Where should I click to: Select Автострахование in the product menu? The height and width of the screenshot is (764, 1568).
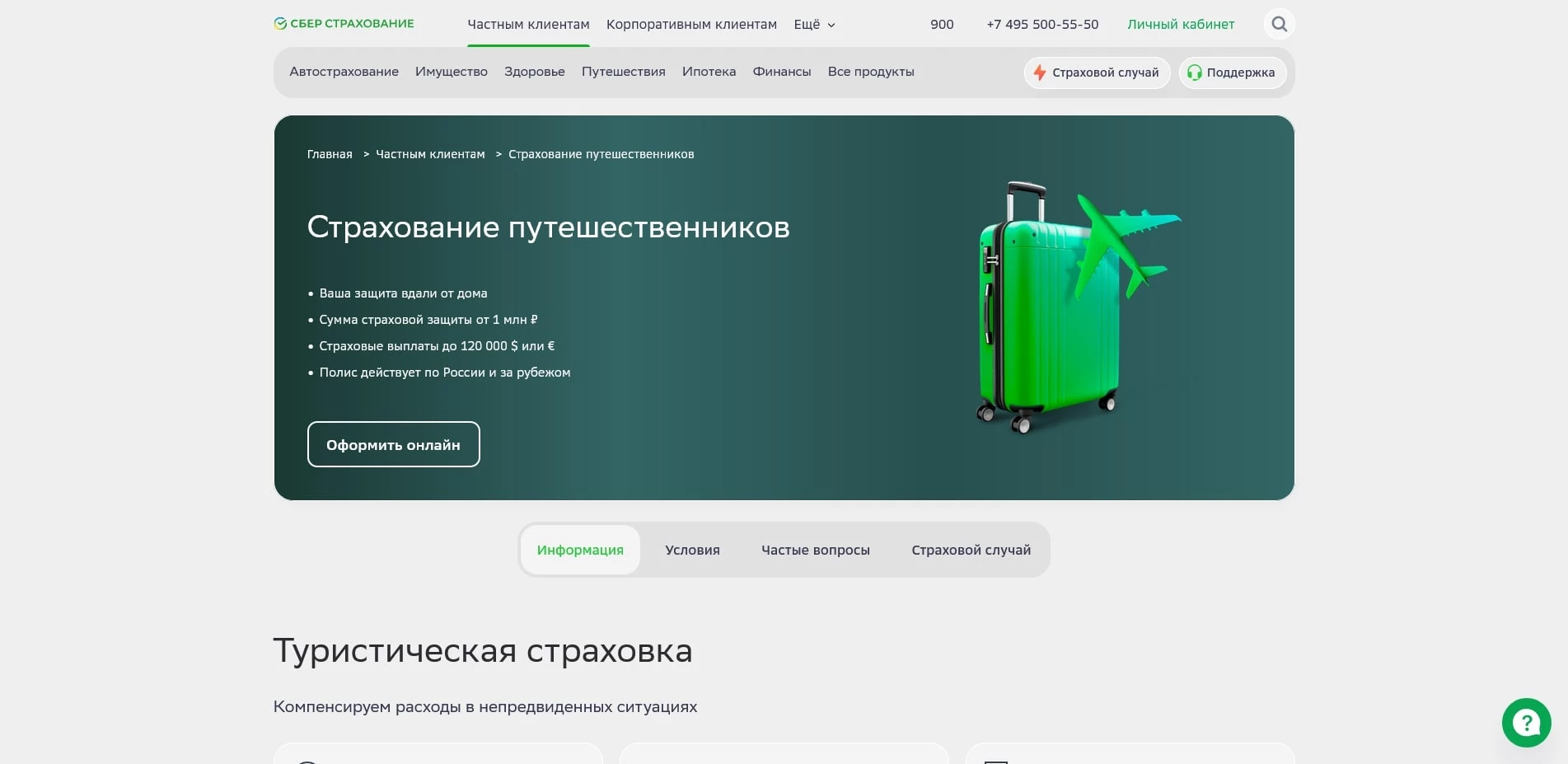click(344, 72)
